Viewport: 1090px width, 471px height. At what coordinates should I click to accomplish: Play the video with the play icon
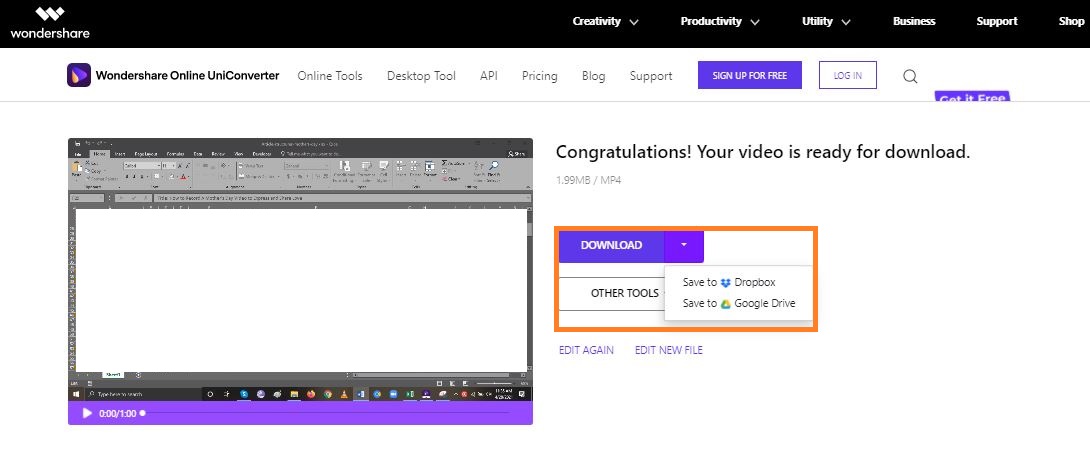coord(87,413)
